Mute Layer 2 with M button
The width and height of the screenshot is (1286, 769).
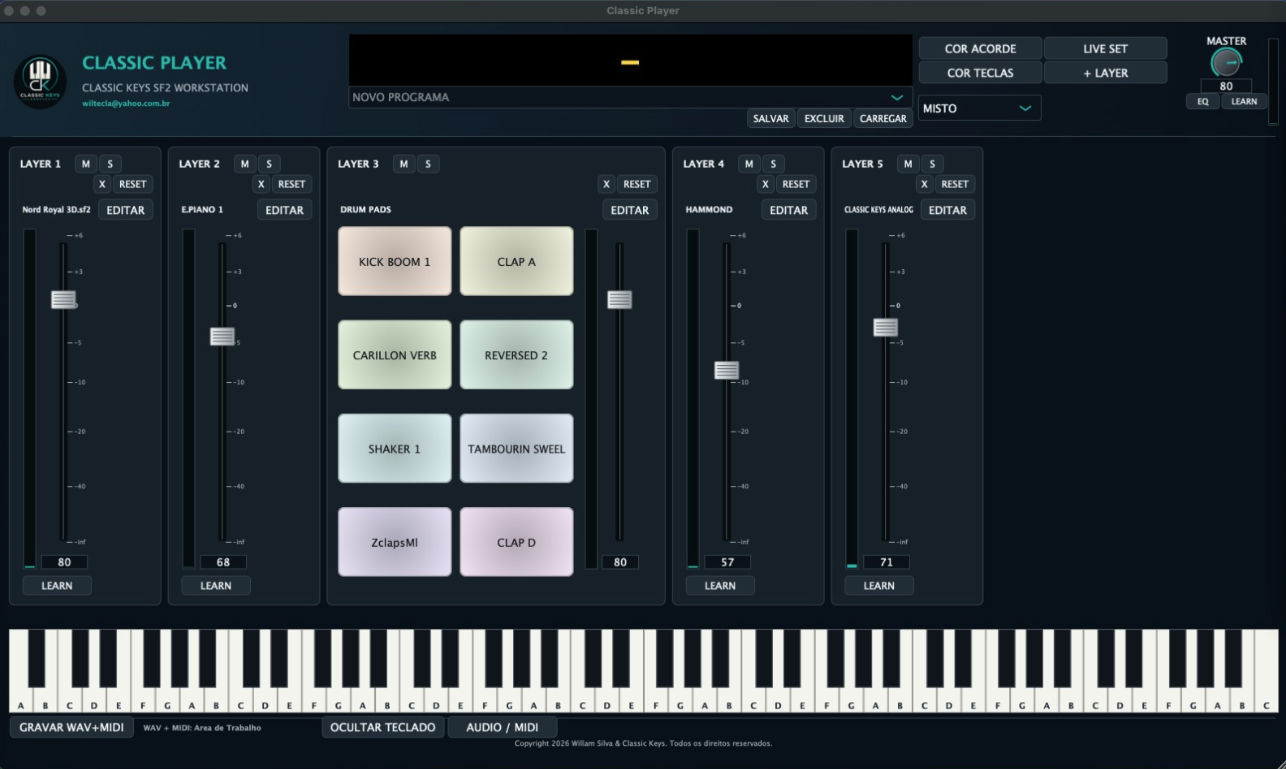point(245,164)
